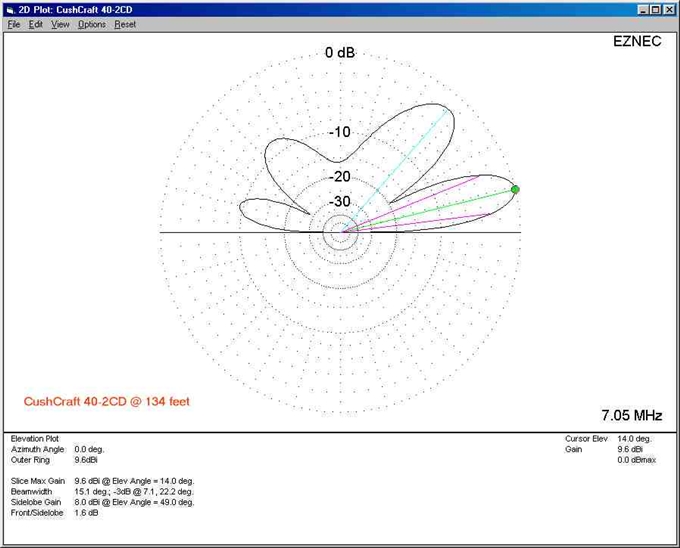Click the 2D Plot window title icon
The image size is (680, 548).
click(10, 10)
